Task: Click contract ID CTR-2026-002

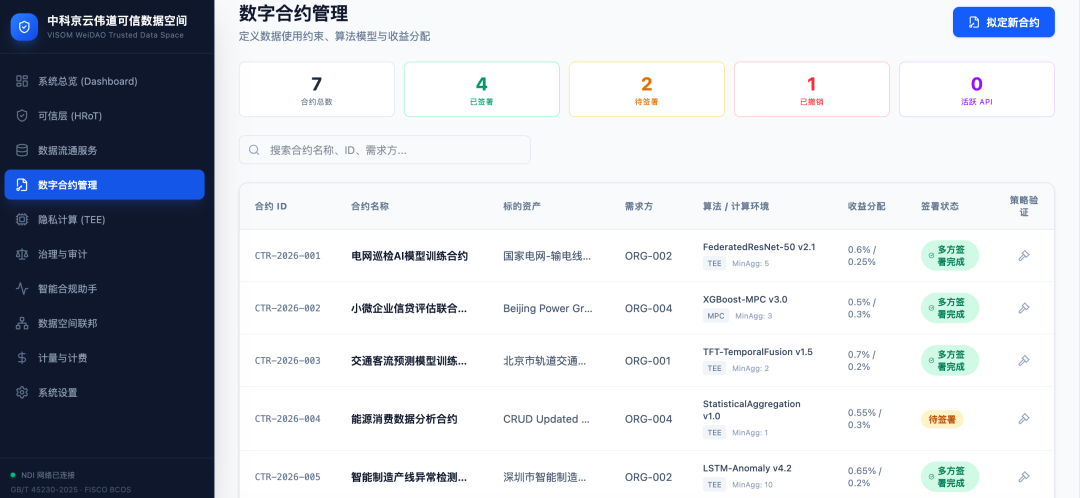Action: tap(287, 308)
